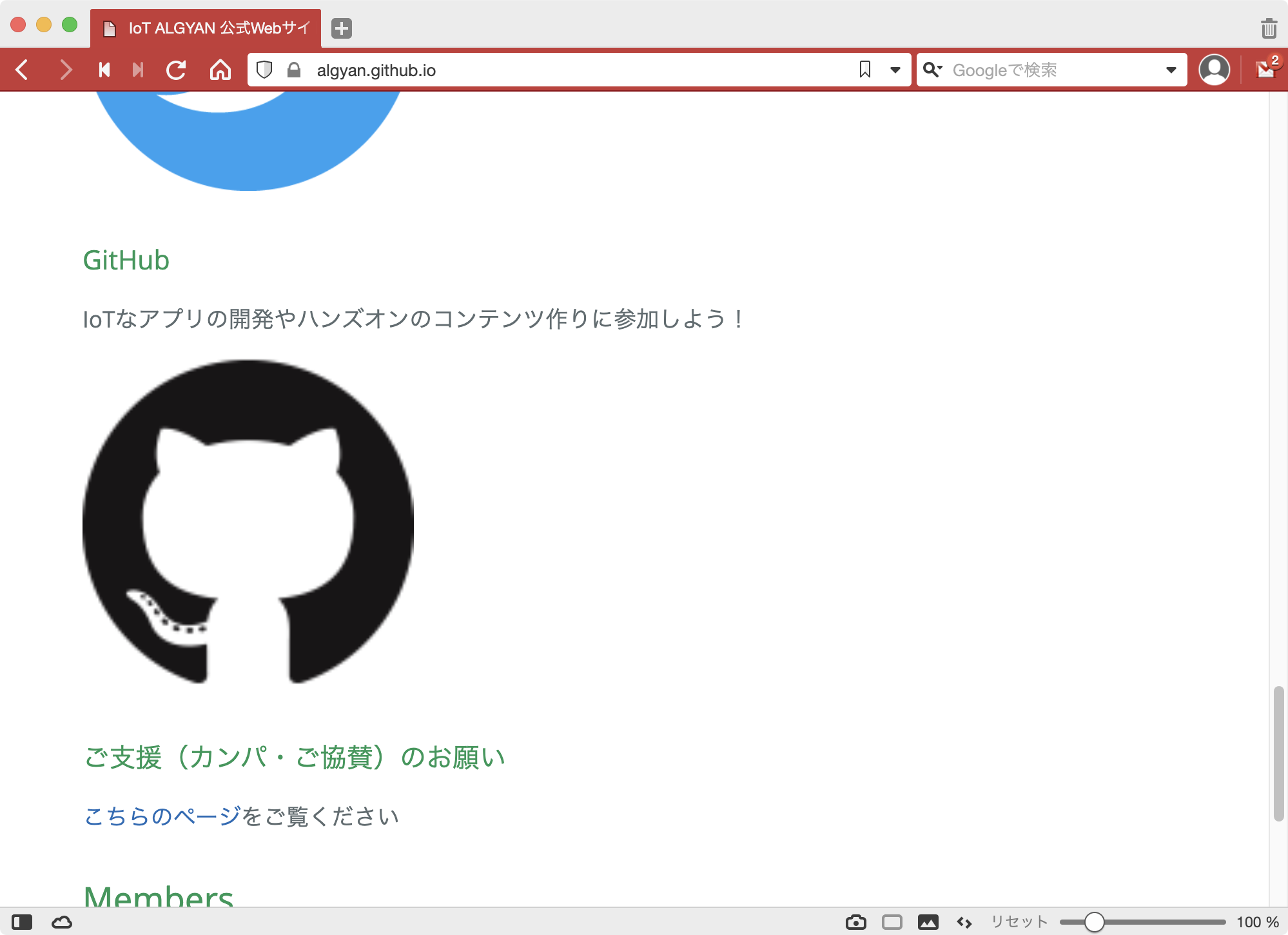The height and width of the screenshot is (935, 1288).
Task: Toggle page tiling in status bar
Action: coord(892,922)
